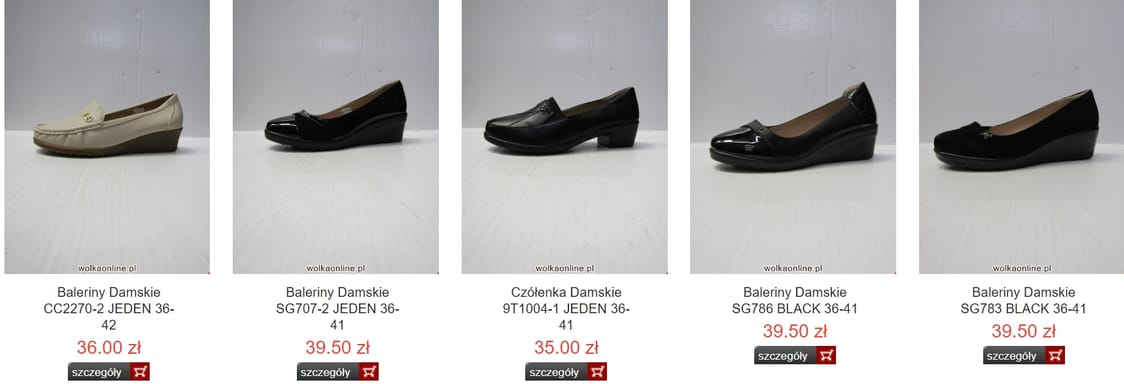This screenshot has width=1124, height=384.
Task: Open the beige loafer product image
Action: tap(108, 137)
